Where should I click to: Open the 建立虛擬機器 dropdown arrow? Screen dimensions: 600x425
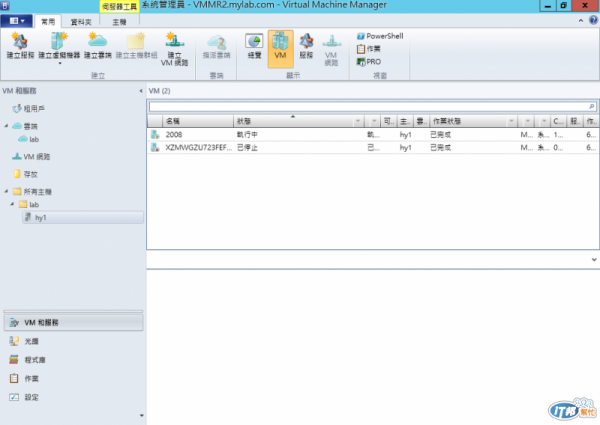59,64
